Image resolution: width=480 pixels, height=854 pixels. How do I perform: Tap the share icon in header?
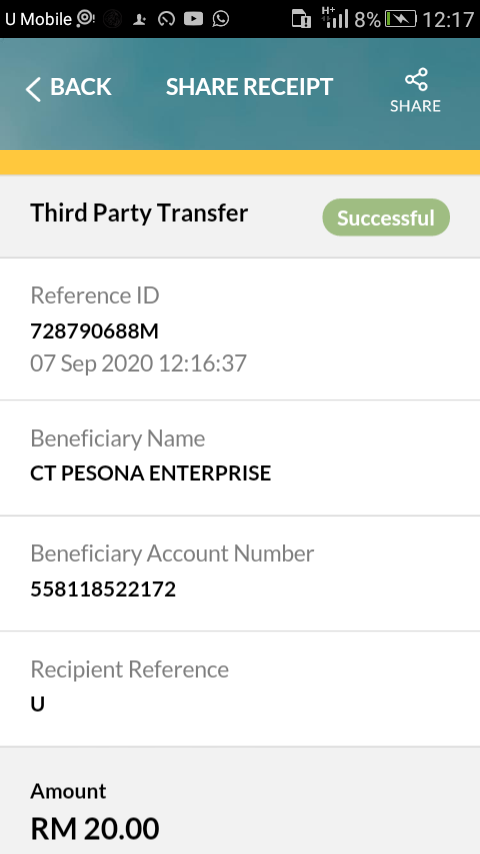[416, 80]
